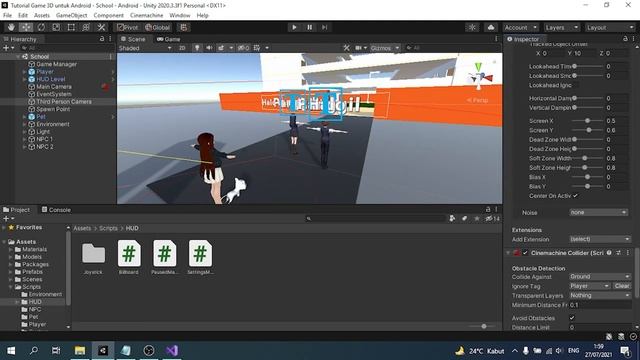640x360 pixels.
Task: Click the grid snapping icon in toolbar
Action: click(184, 27)
